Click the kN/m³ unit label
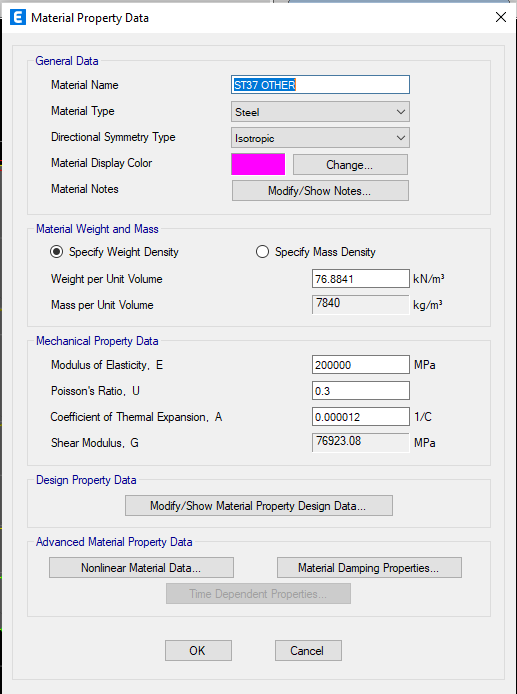The width and height of the screenshot is (517, 694). [428, 278]
